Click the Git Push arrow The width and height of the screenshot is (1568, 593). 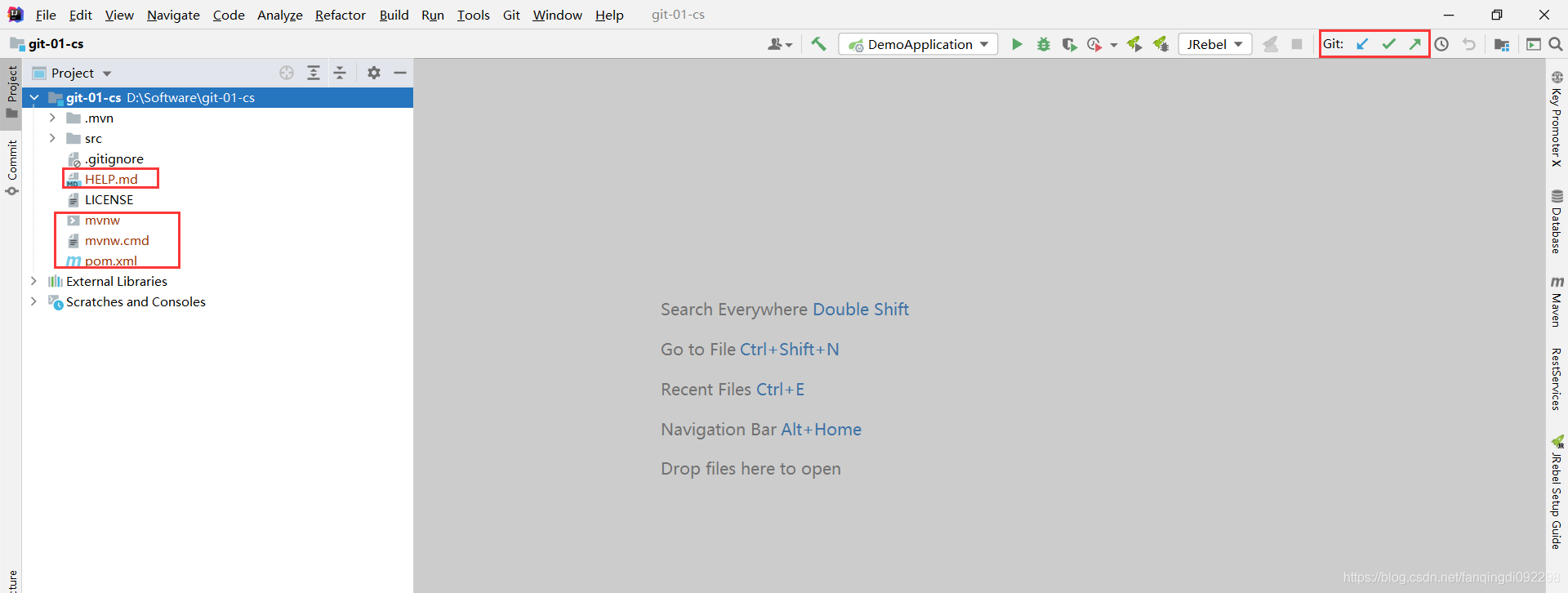pos(1414,44)
